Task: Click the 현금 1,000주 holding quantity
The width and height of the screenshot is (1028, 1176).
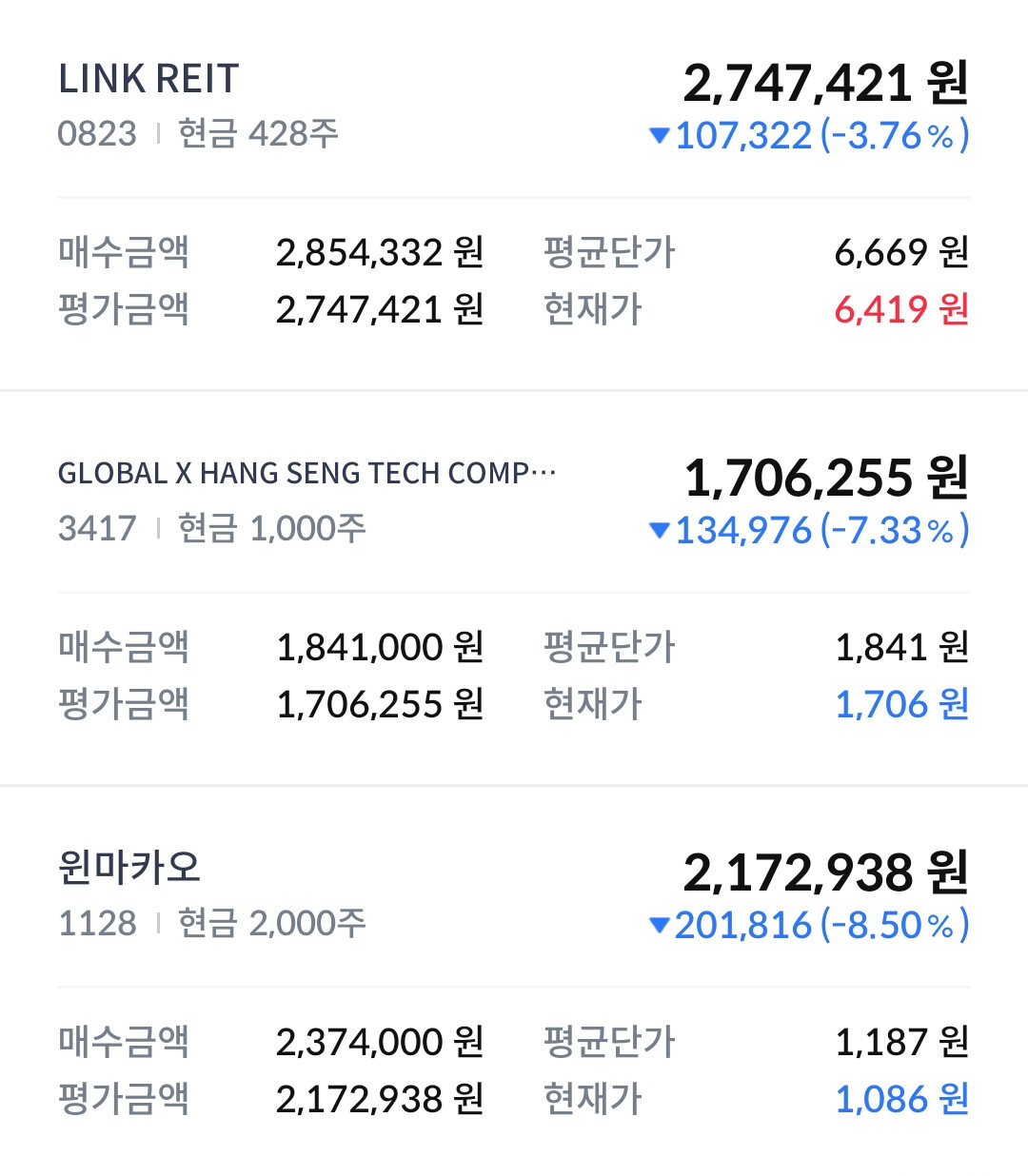Action: [x=272, y=528]
